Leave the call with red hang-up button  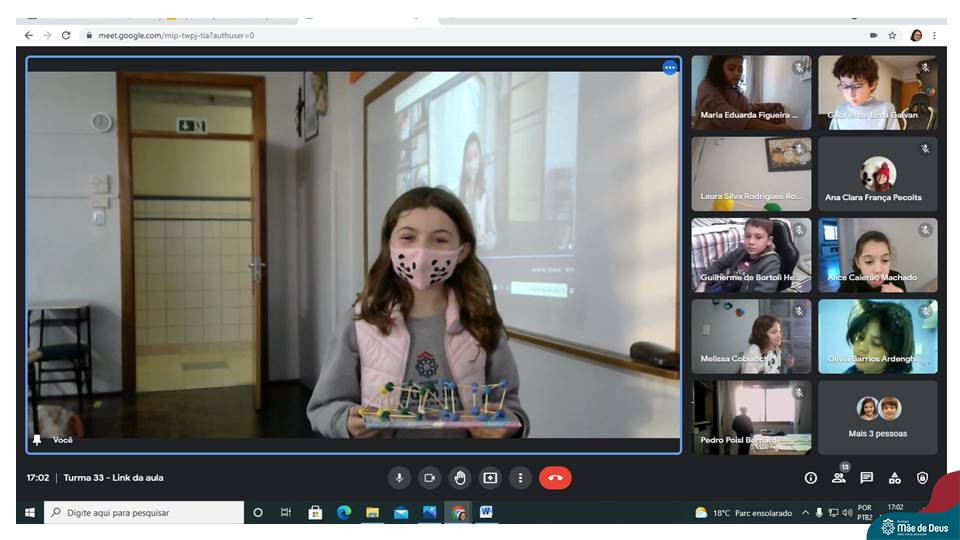pos(555,478)
